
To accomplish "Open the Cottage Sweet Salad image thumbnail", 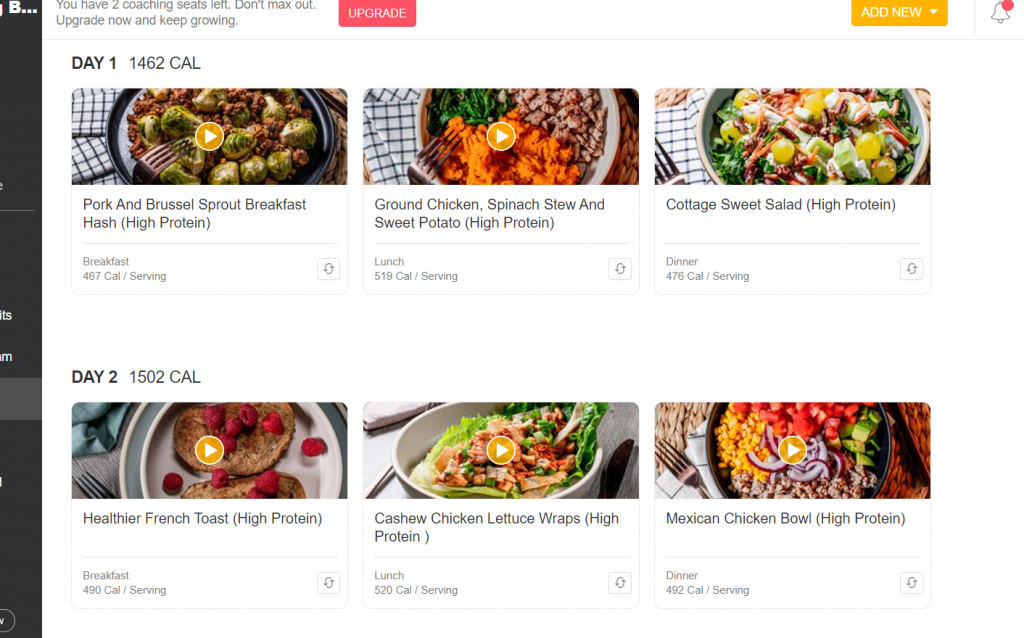I will click(x=792, y=136).
